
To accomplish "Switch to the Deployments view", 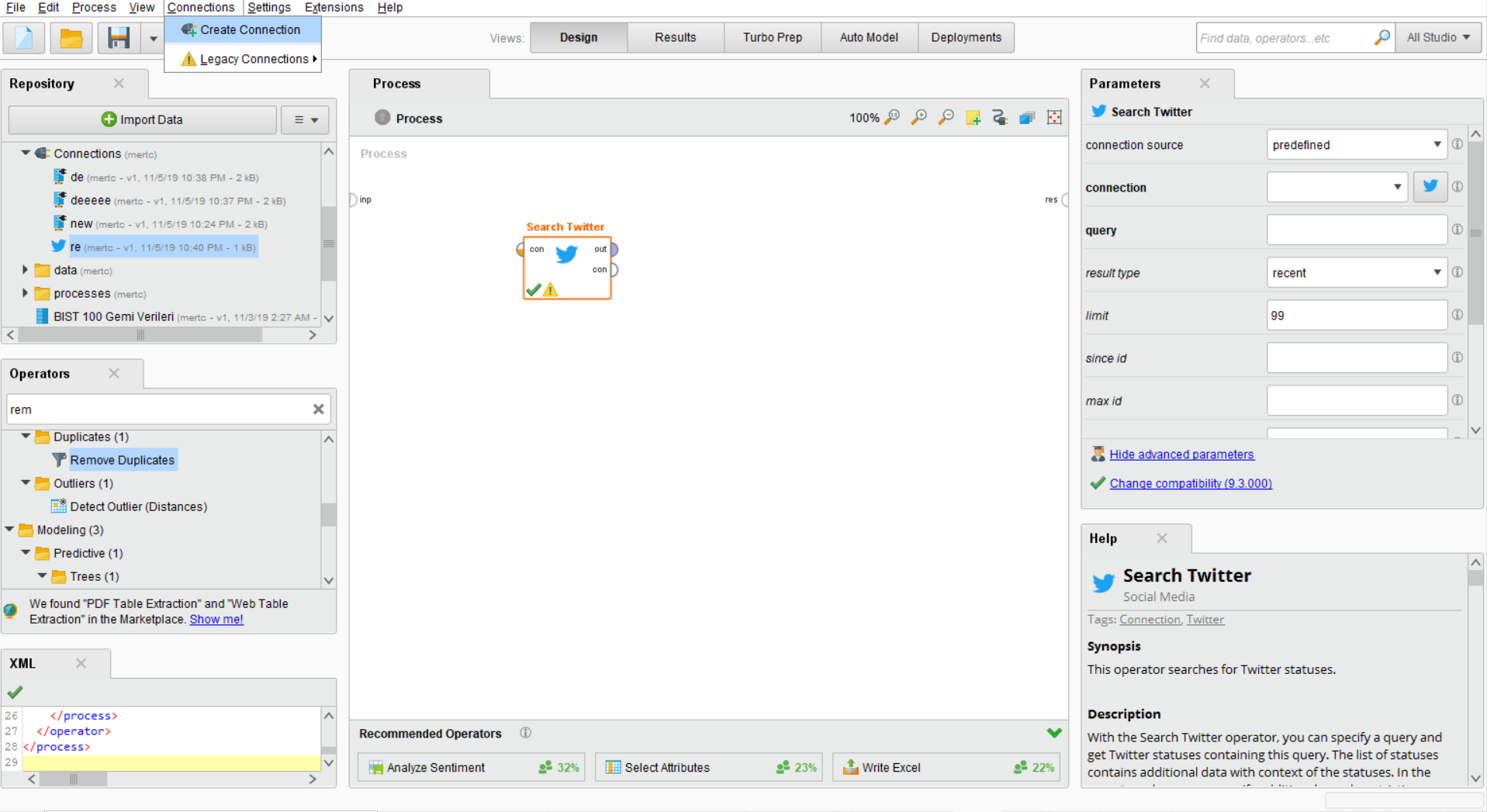I will tap(966, 37).
